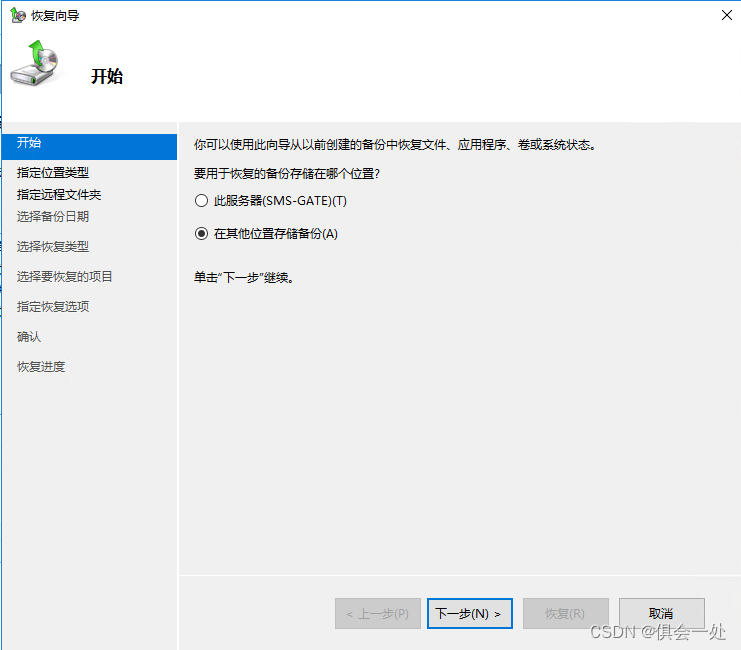Viewport: 741px width, 650px height.
Task: Click the 开始 page heading
Action: 107,76
